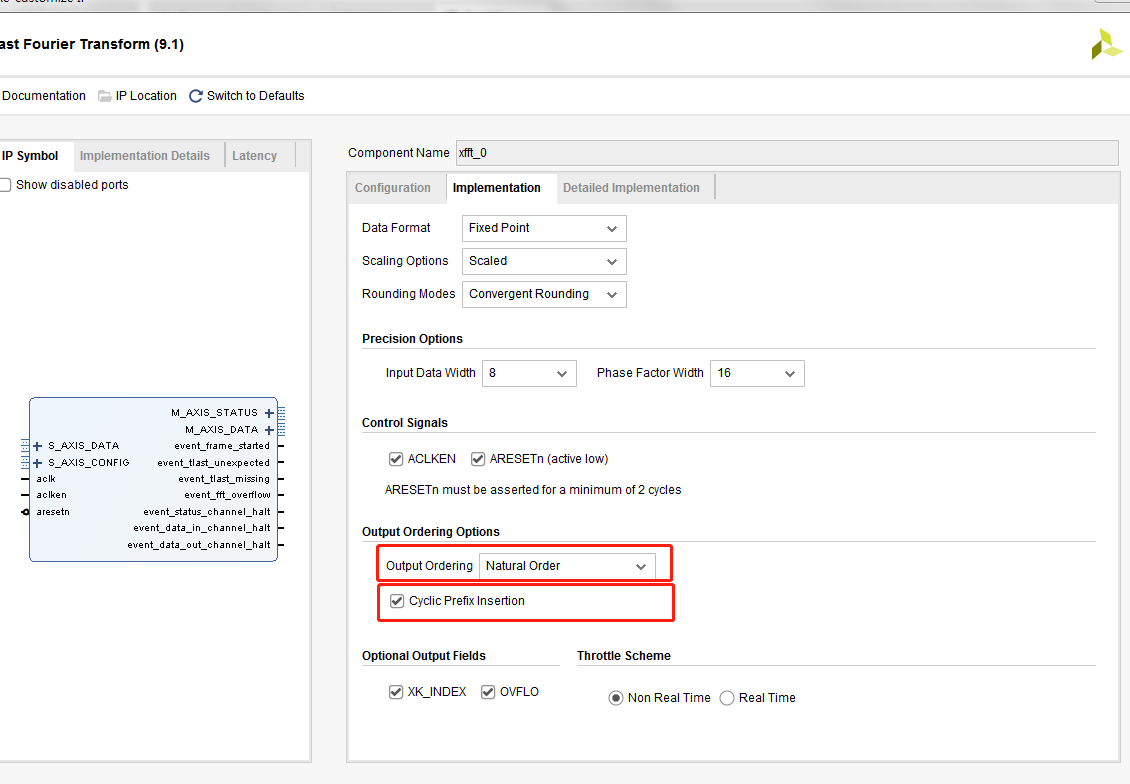
Task: Click Switch to Defaults label
Action: tap(256, 96)
